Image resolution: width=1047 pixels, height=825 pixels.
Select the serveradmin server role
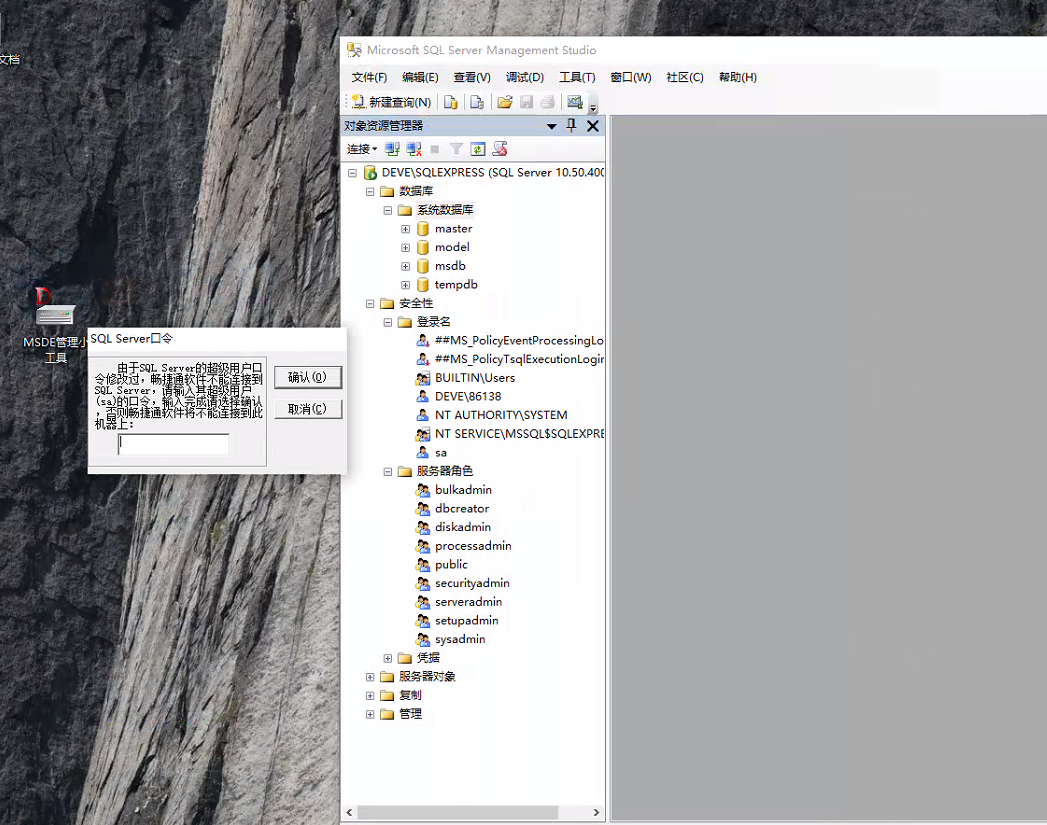(468, 602)
